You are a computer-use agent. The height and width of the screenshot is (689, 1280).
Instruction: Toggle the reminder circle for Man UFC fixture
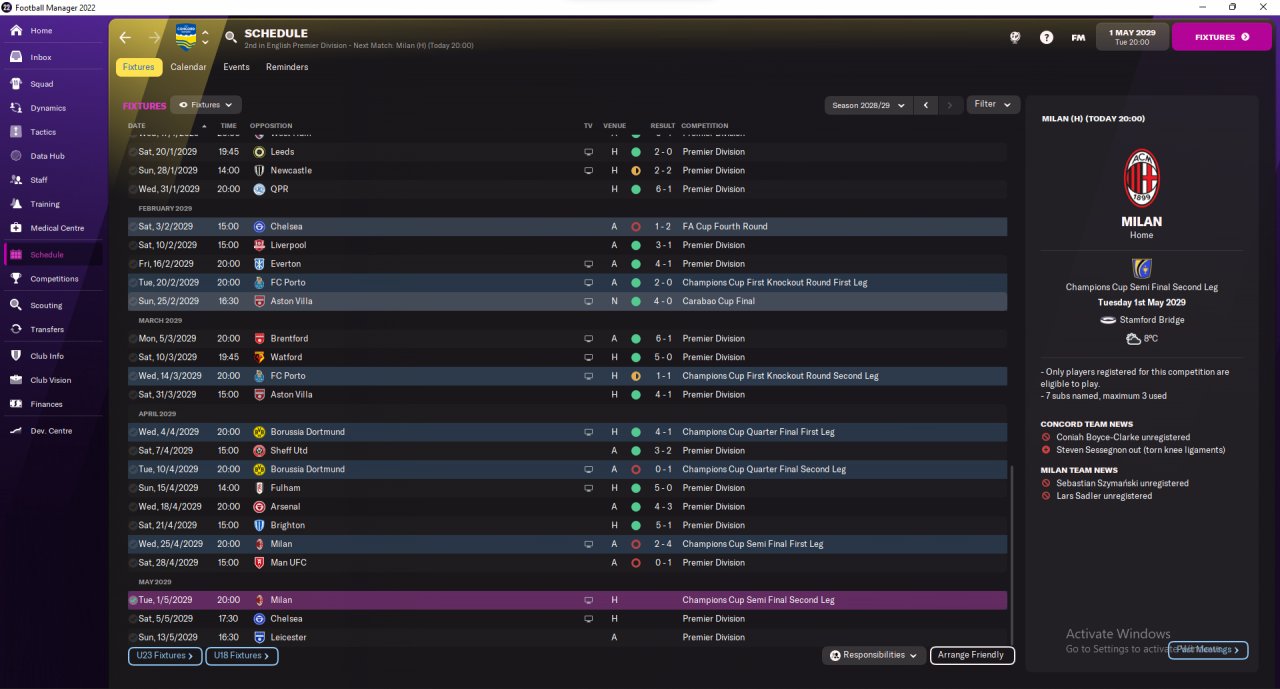tap(133, 563)
